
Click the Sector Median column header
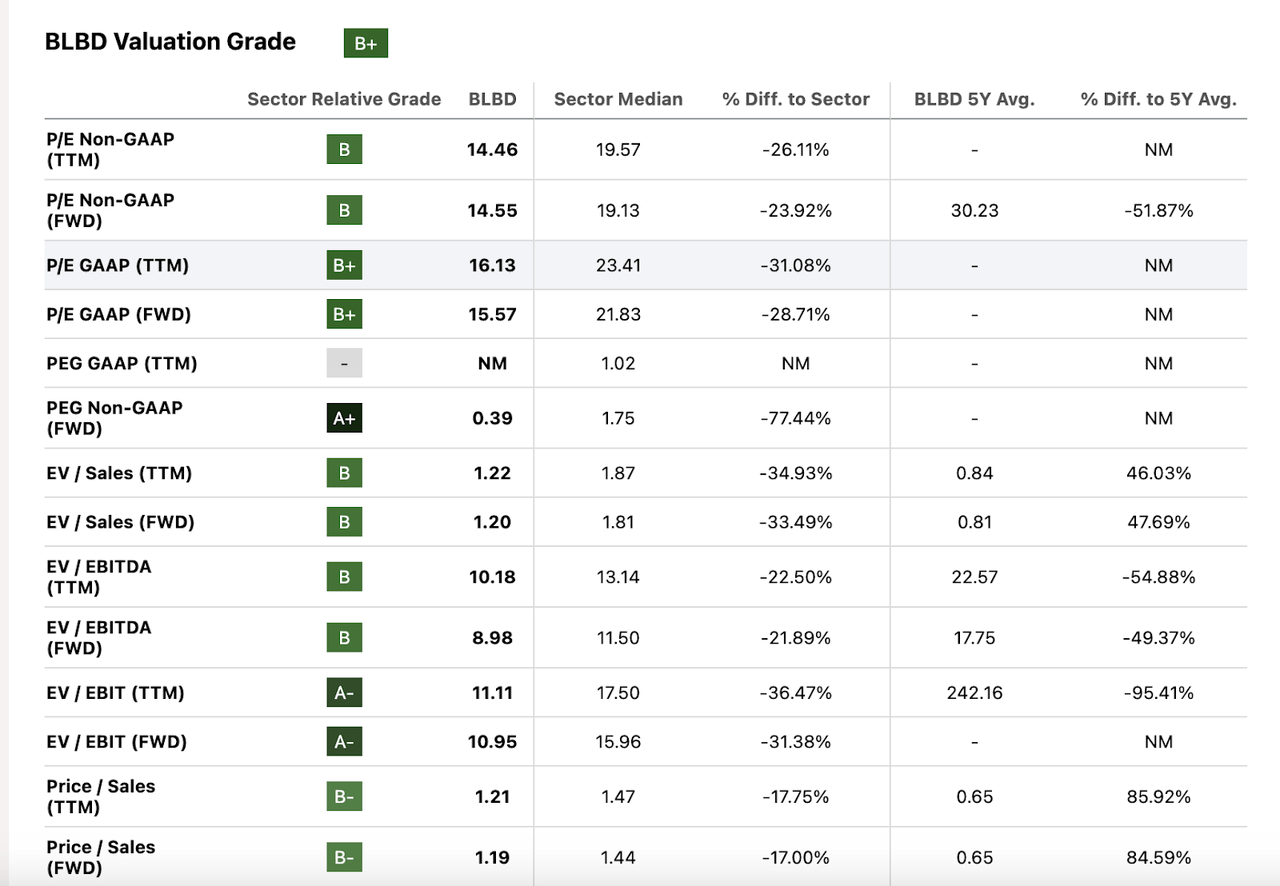pos(618,99)
